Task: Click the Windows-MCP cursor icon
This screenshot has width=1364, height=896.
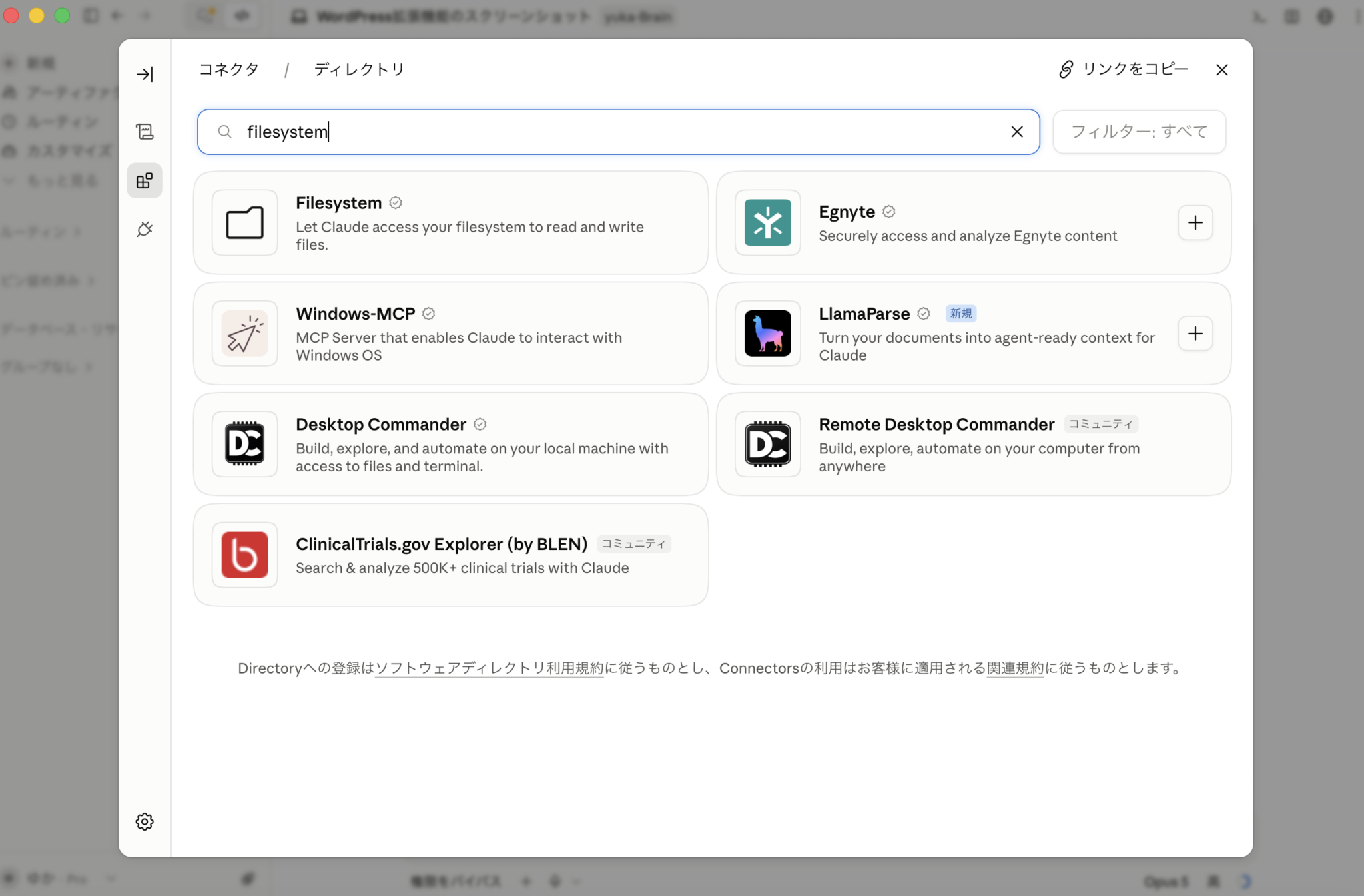Action: (x=244, y=333)
